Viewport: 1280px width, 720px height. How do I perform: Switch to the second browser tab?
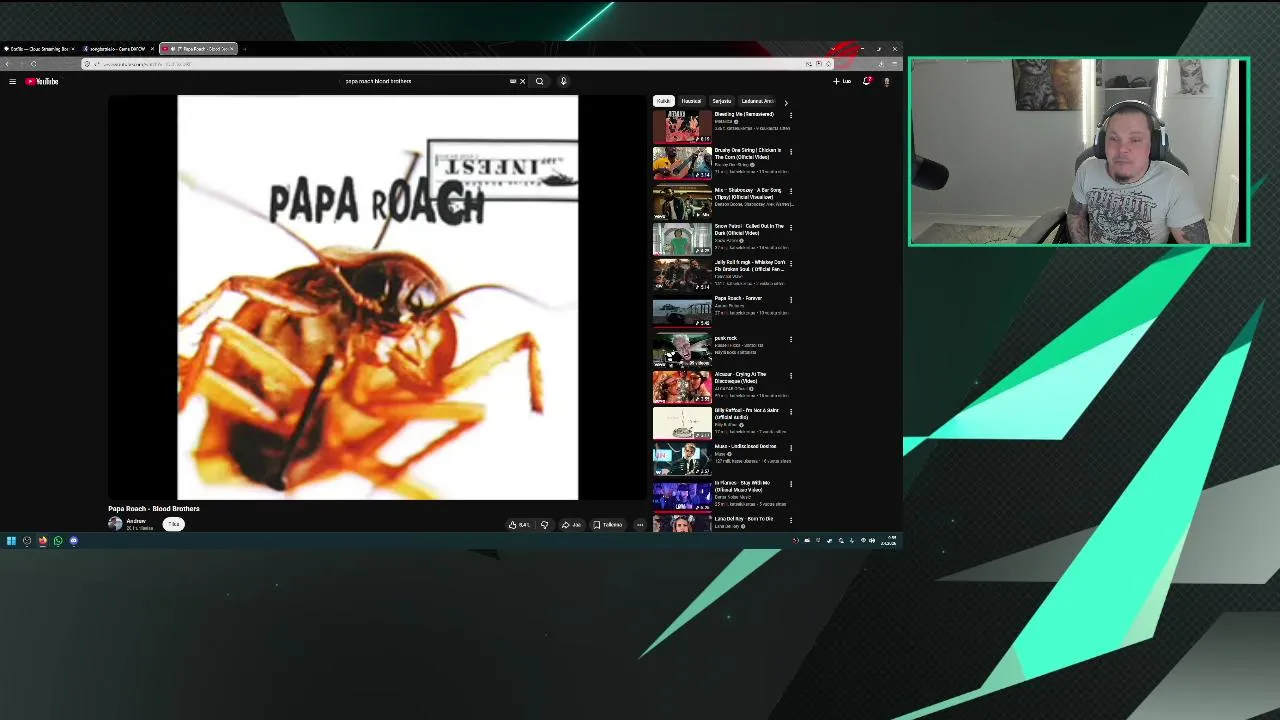(x=117, y=48)
